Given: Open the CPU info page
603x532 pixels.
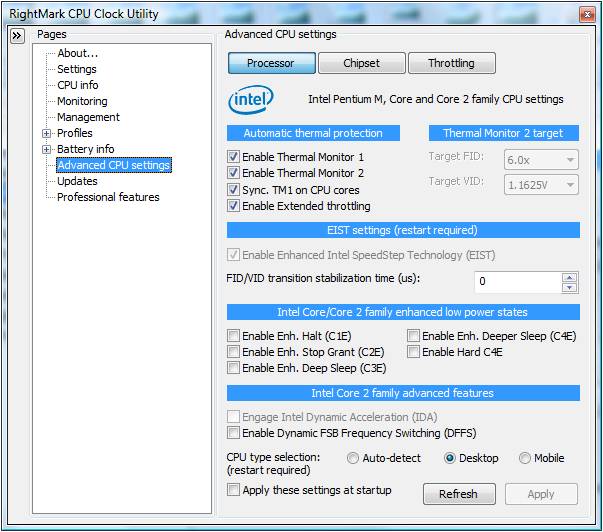Looking at the screenshot, I should click(78, 85).
